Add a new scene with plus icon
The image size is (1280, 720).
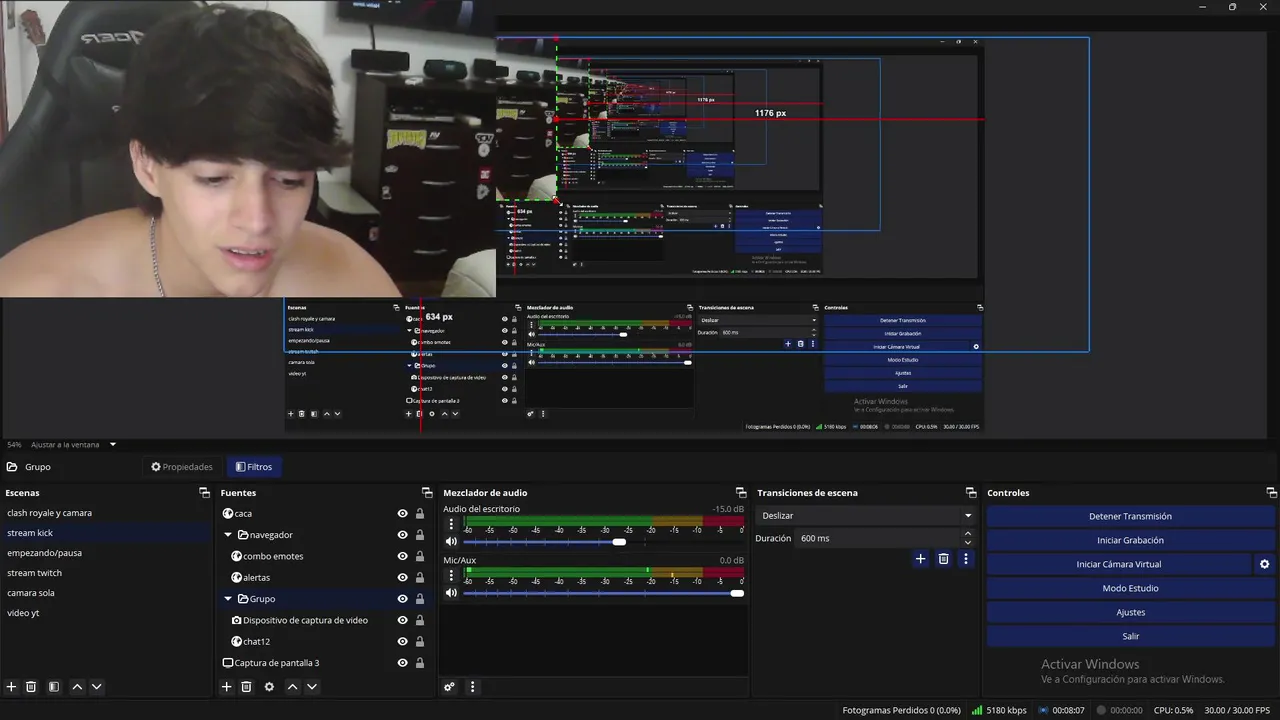(12, 687)
